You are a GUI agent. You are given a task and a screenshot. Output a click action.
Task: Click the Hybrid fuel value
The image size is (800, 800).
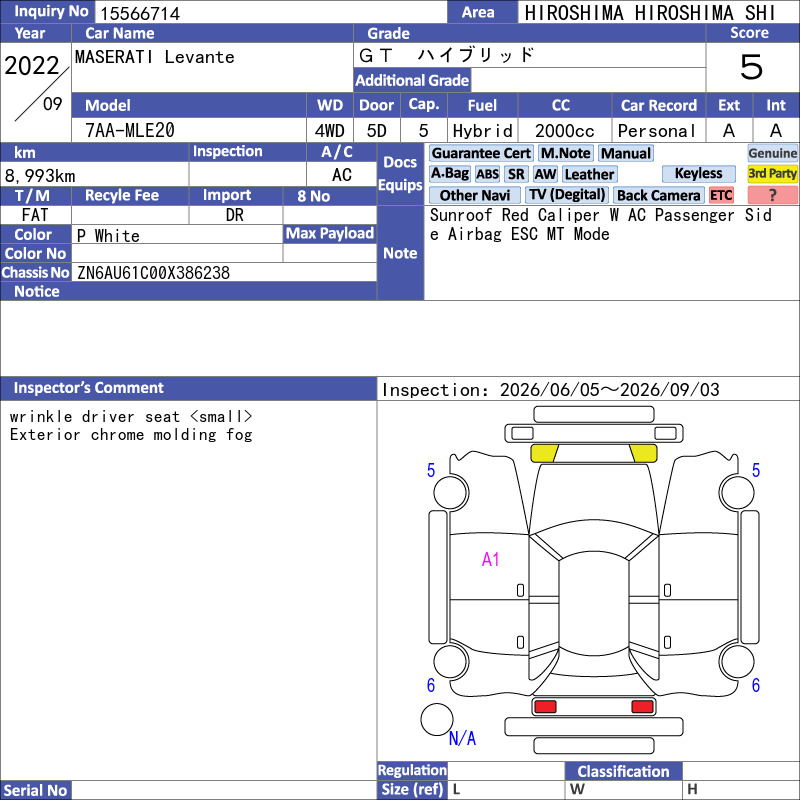pos(483,131)
